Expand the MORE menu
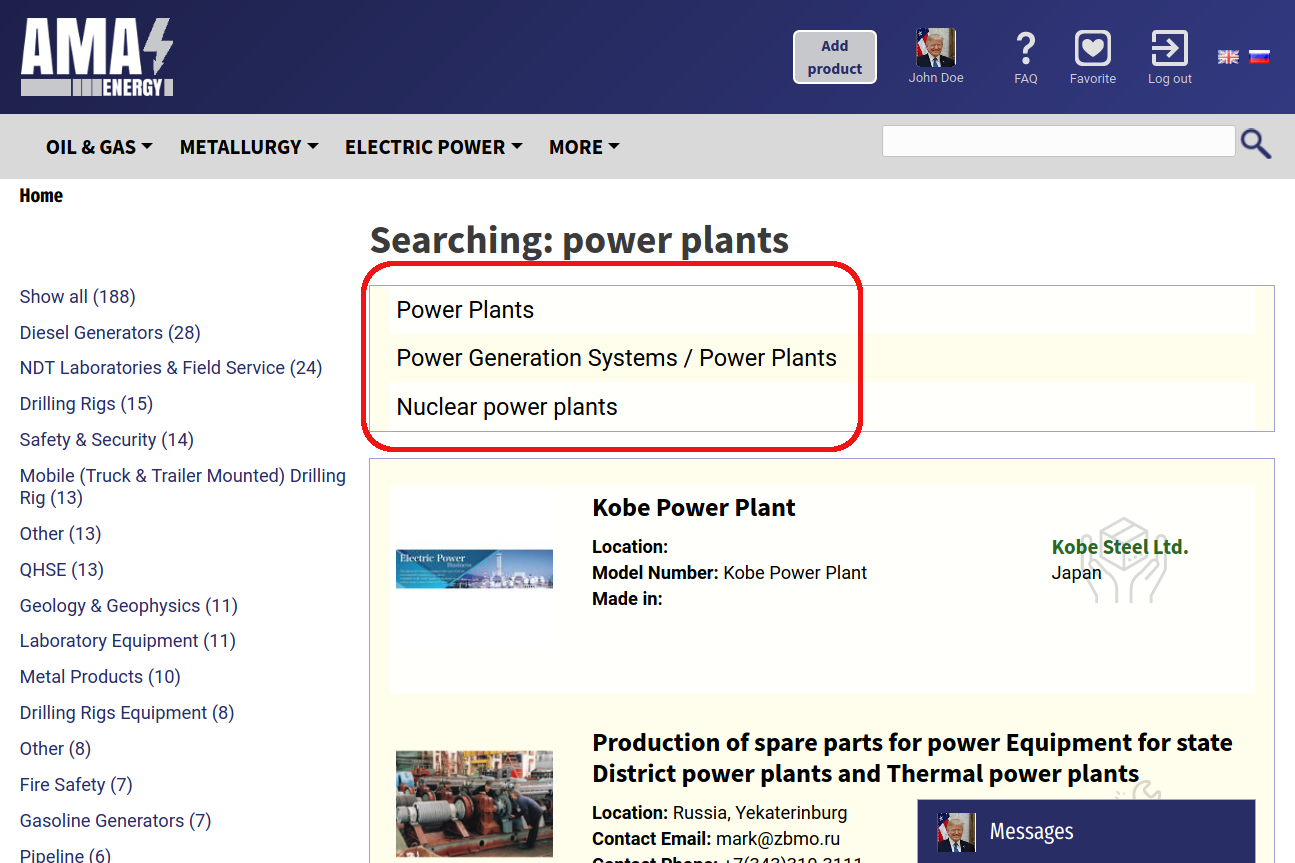Screen dimensions: 1295x863 point(584,147)
